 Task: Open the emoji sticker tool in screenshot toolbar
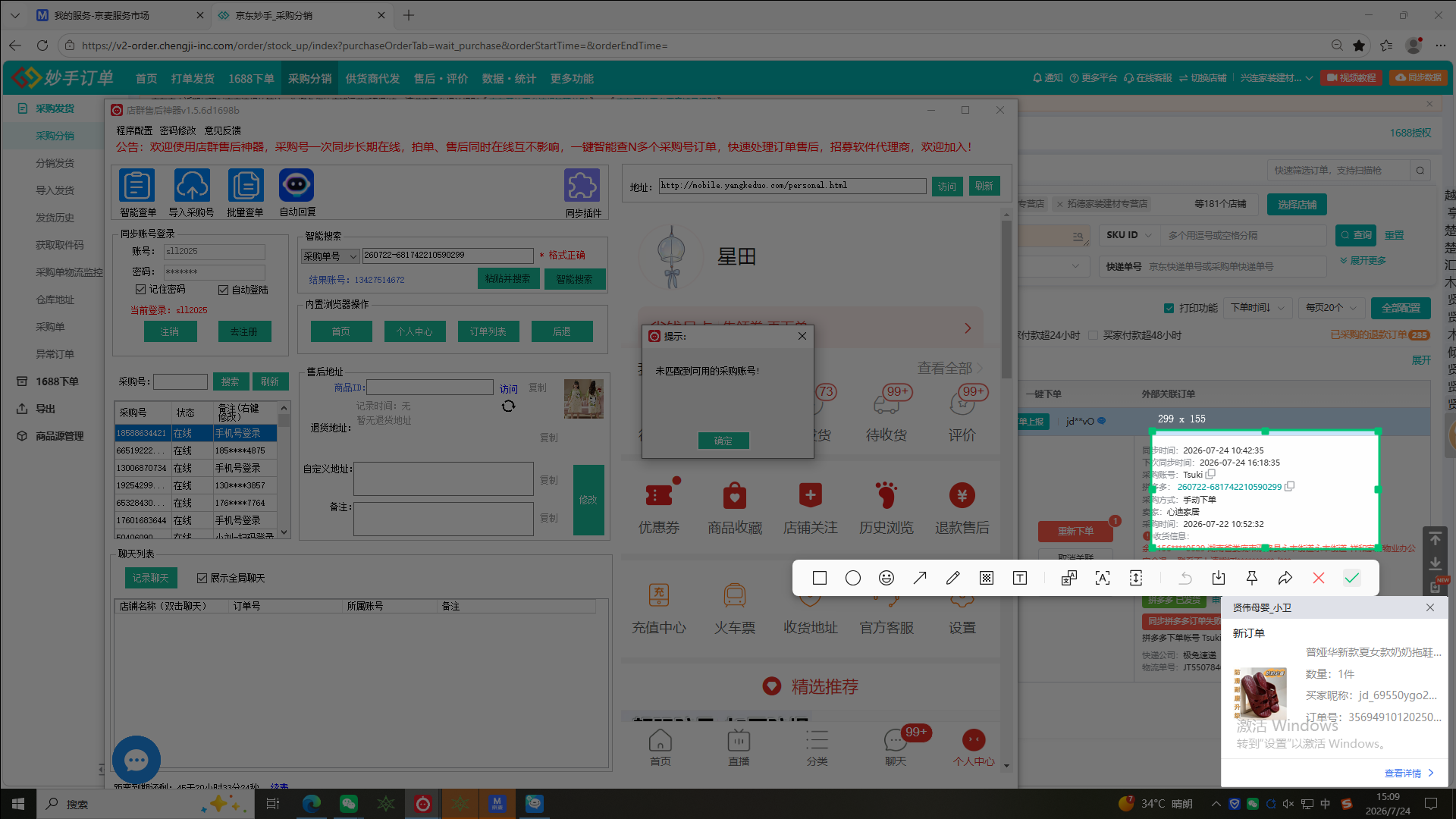[x=886, y=579]
